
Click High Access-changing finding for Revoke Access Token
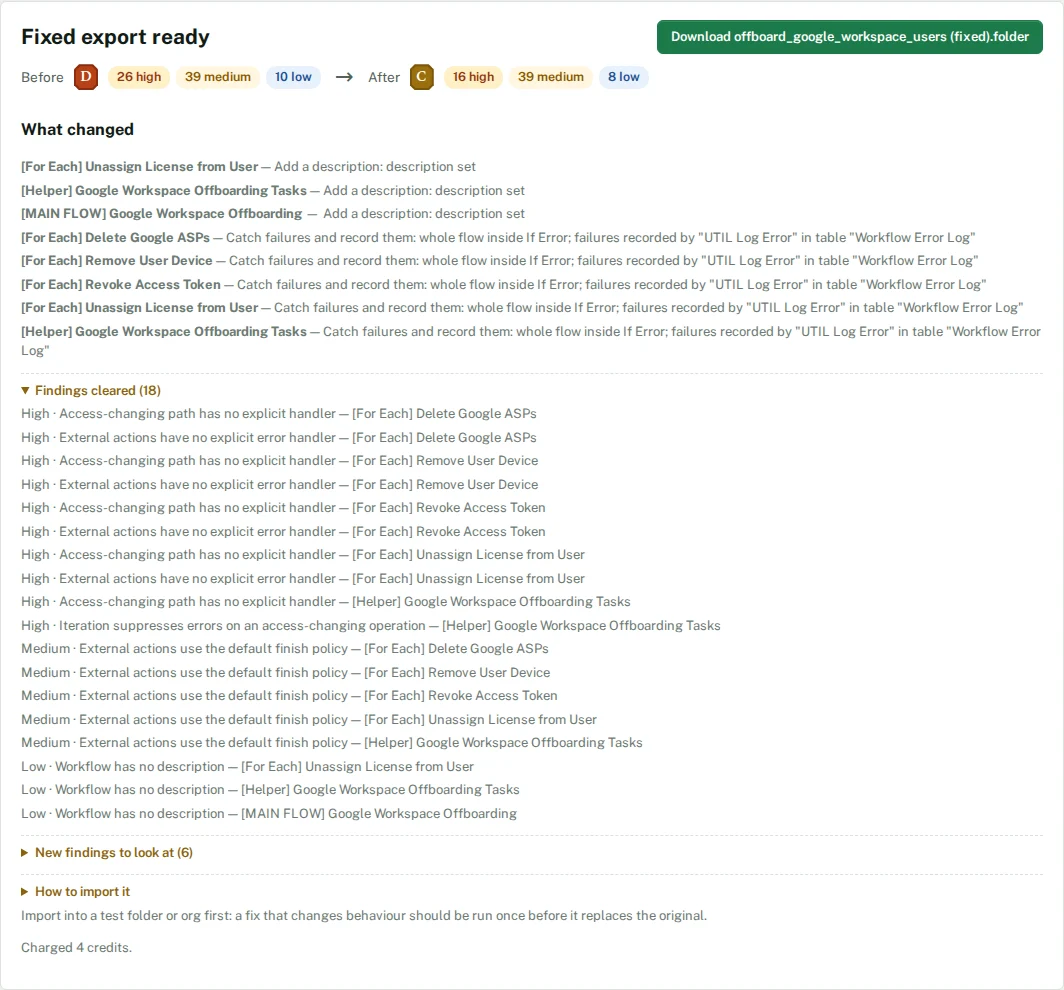283,508
